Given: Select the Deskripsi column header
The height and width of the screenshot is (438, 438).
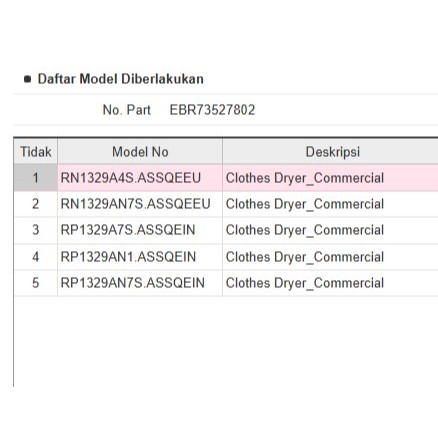Looking at the screenshot, I should click(x=330, y=152).
